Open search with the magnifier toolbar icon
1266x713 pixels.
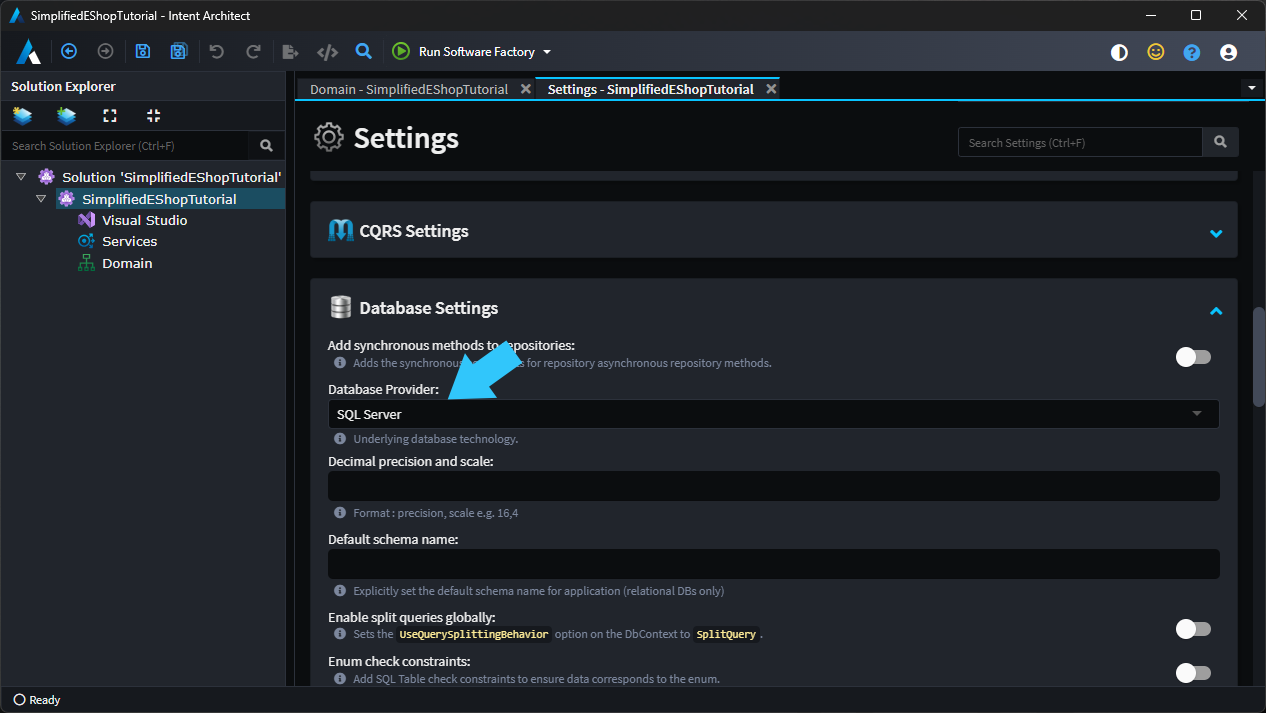coord(364,51)
